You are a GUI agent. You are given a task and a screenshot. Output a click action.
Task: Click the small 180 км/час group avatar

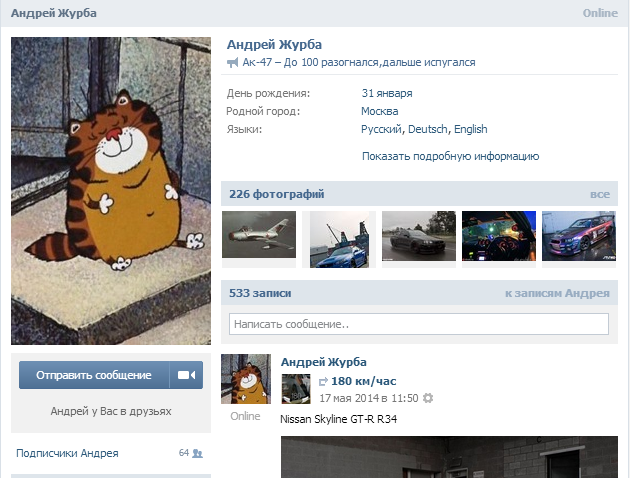[296, 389]
